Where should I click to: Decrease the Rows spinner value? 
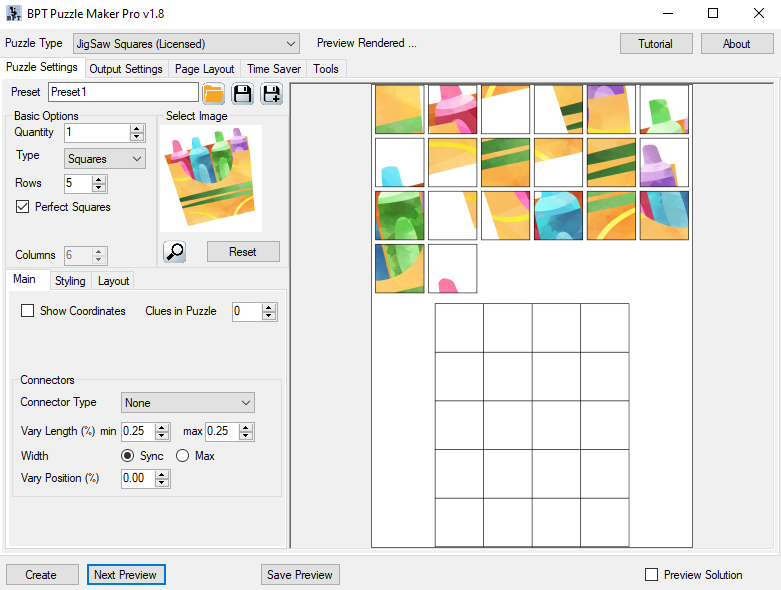[x=99, y=188]
